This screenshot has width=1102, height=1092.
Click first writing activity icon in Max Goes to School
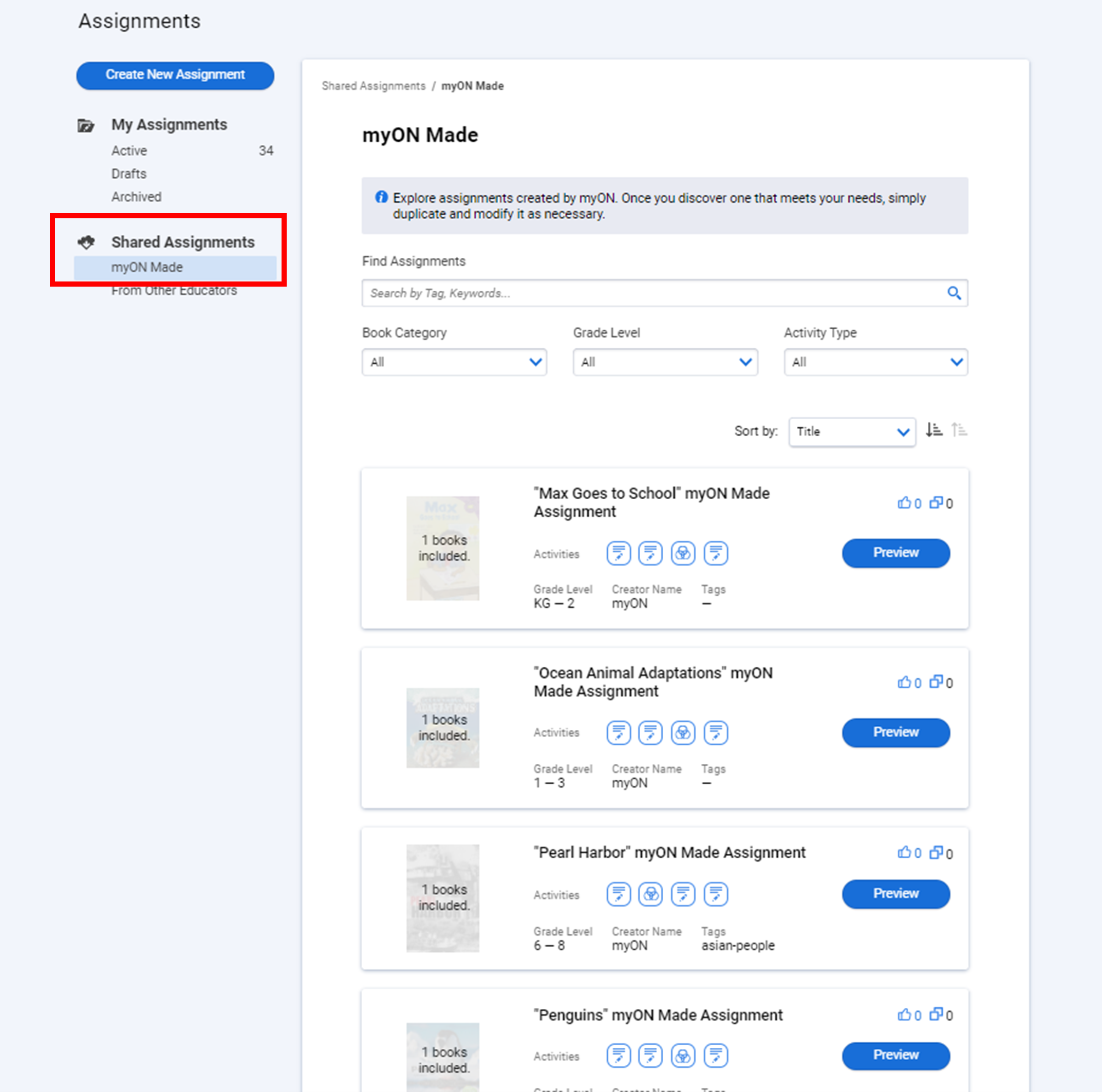tap(619, 553)
